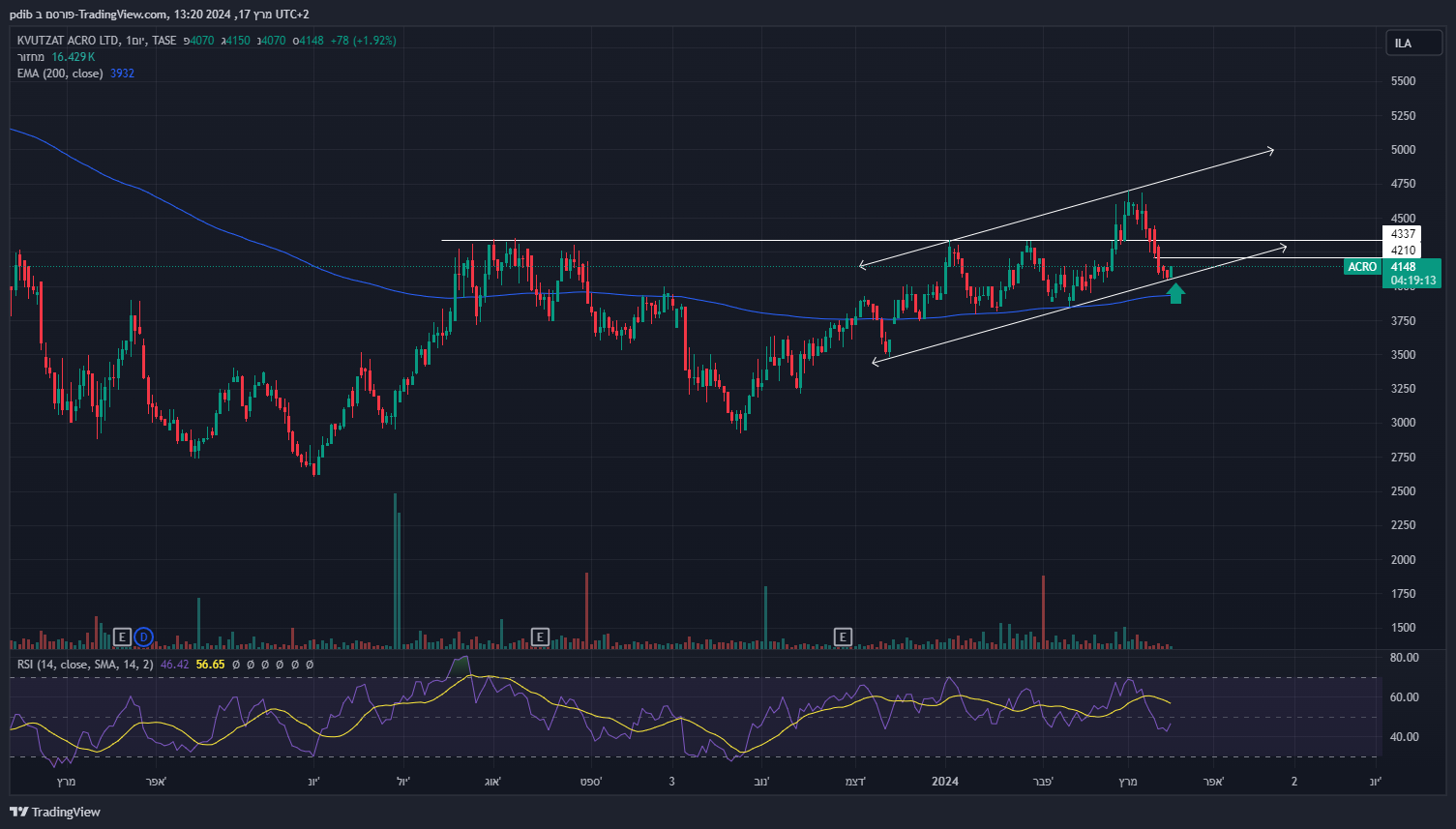This screenshot has width=1456, height=829.
Task: Click the 4150 high value in the legend
Action: tap(237, 41)
